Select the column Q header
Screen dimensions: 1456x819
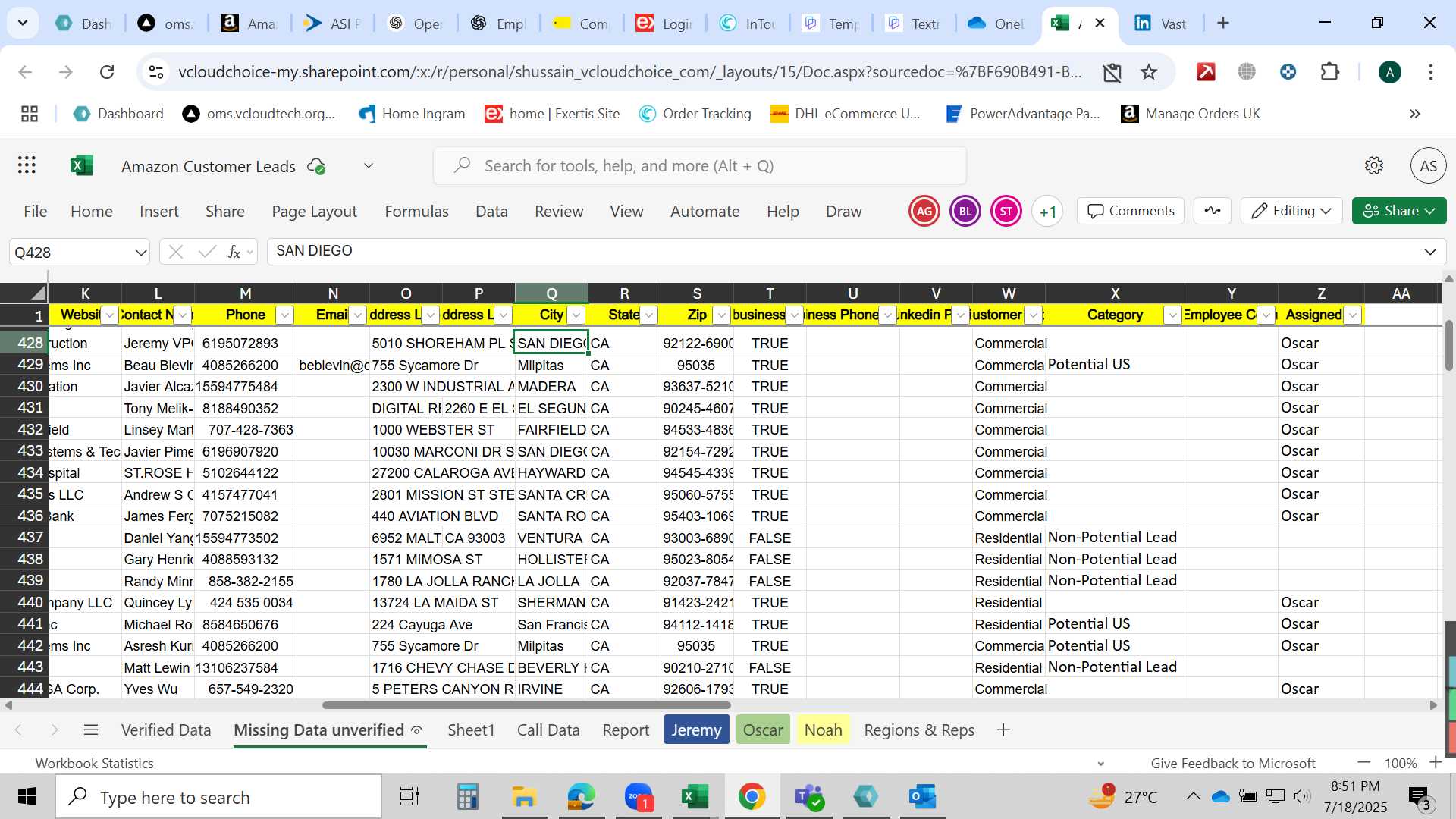(x=551, y=293)
